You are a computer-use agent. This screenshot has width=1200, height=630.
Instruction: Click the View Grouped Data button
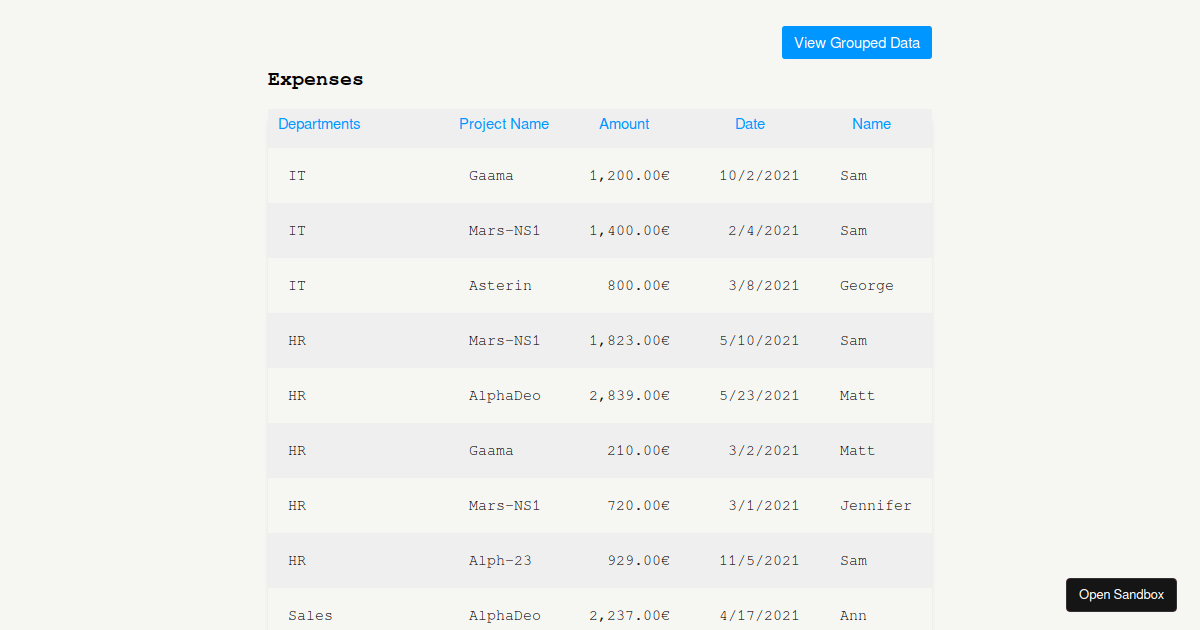click(856, 42)
